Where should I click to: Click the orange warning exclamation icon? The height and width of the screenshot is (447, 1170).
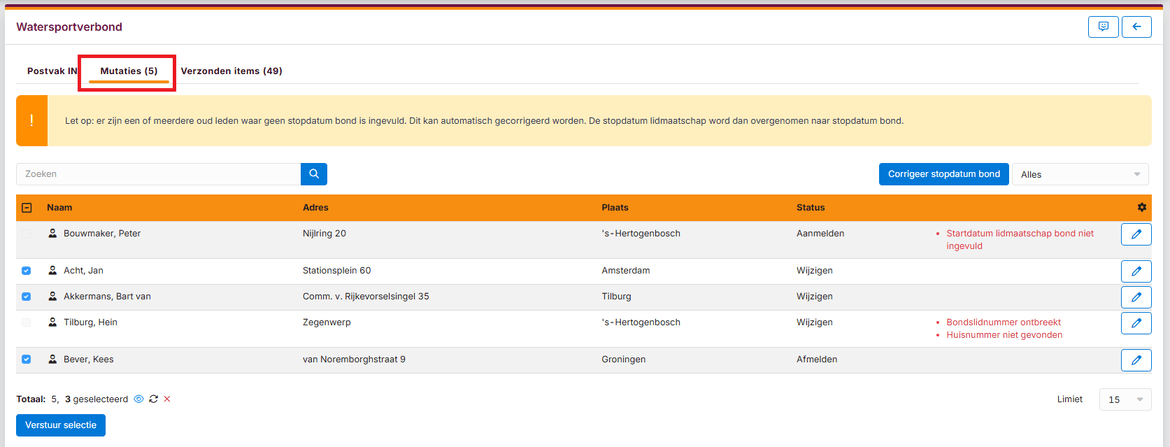coord(31,120)
